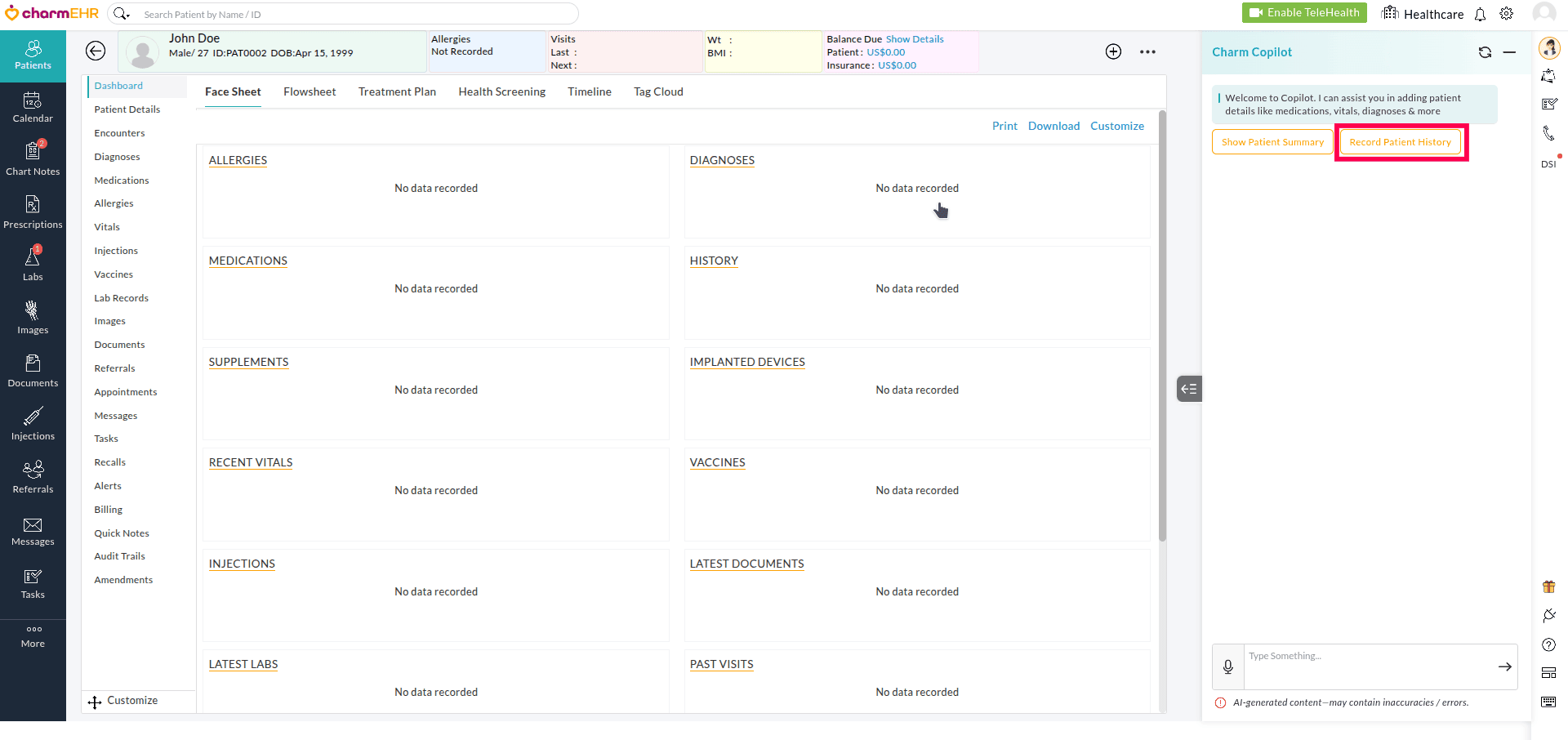This screenshot has width=1568, height=740.
Task: Click the Copilot Type Something field
Action: coord(1368,666)
